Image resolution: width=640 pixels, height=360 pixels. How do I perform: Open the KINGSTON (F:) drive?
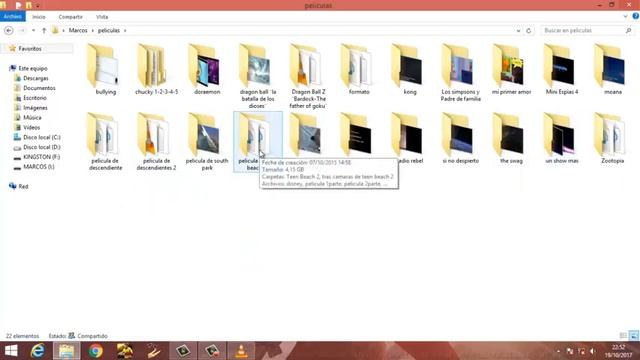tap(41, 157)
